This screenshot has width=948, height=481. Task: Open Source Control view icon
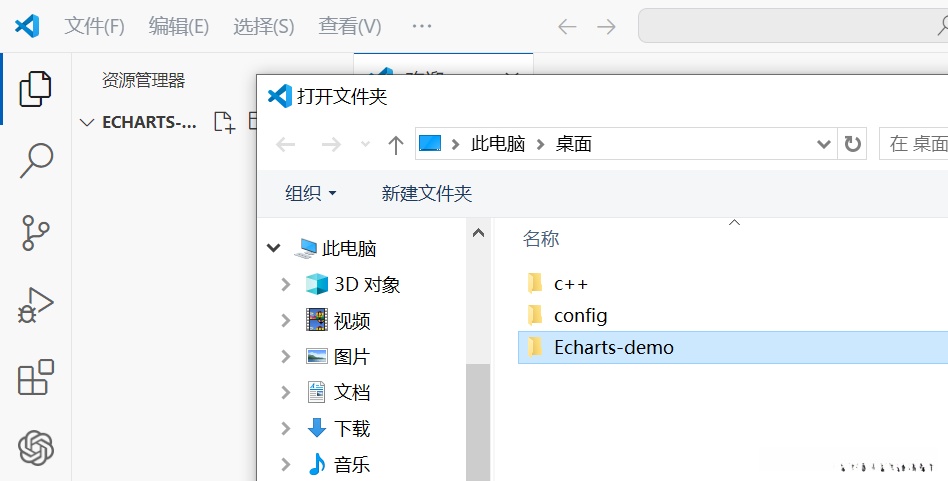click(36, 232)
